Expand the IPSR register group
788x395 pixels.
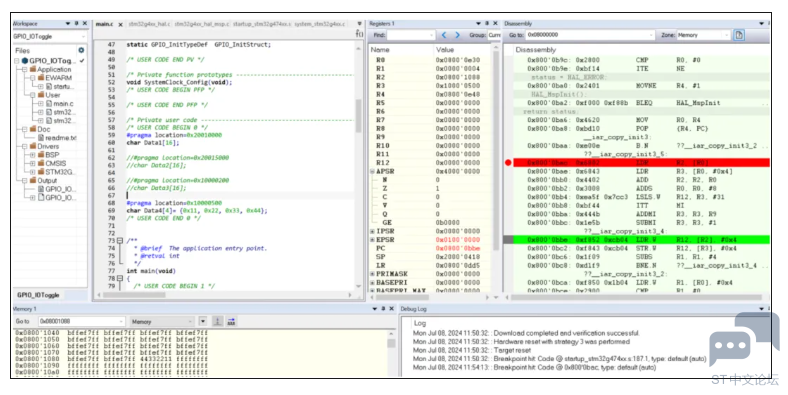pyautogui.click(x=372, y=231)
